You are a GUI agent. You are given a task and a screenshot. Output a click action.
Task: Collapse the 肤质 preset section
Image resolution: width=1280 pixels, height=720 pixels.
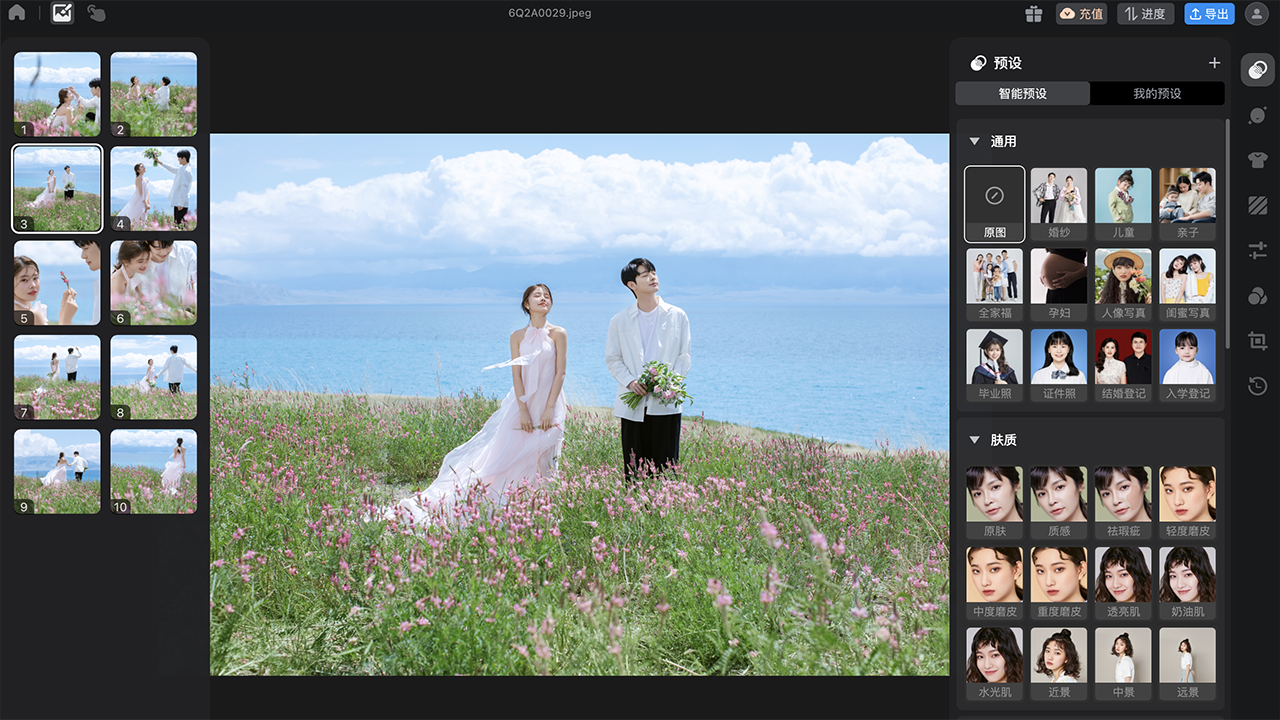coord(974,440)
